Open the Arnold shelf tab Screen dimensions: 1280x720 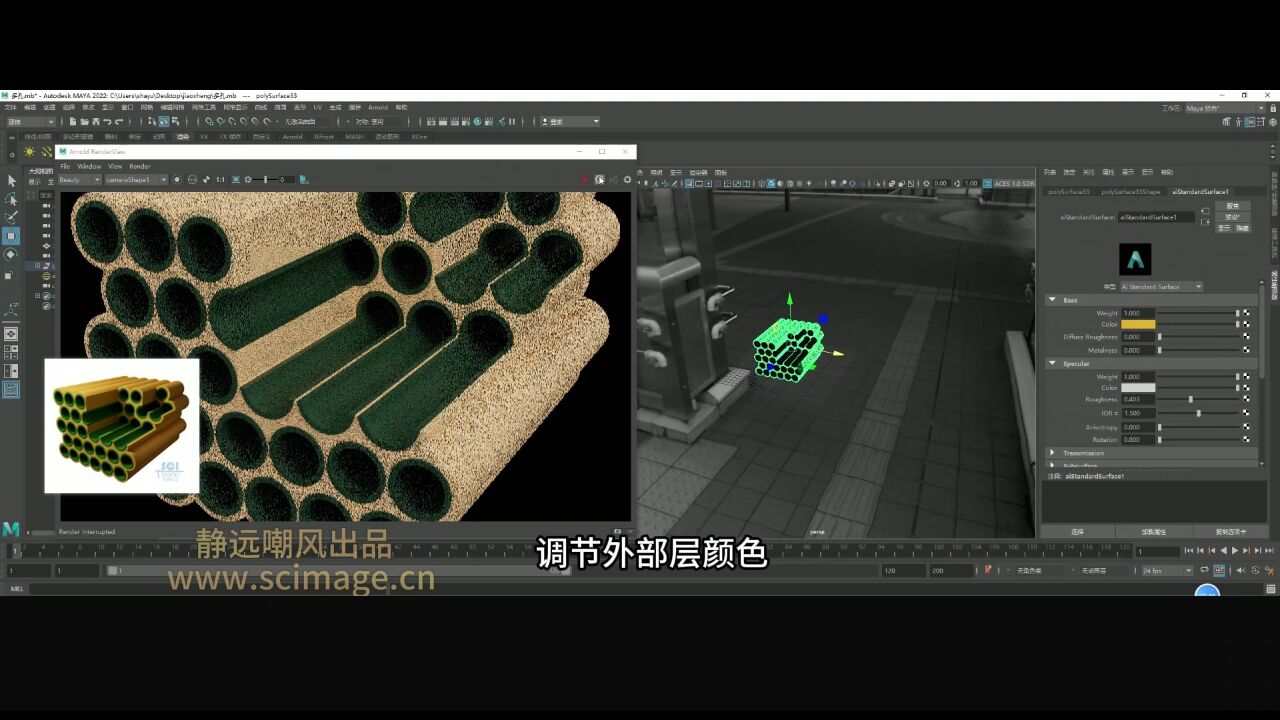coord(292,137)
